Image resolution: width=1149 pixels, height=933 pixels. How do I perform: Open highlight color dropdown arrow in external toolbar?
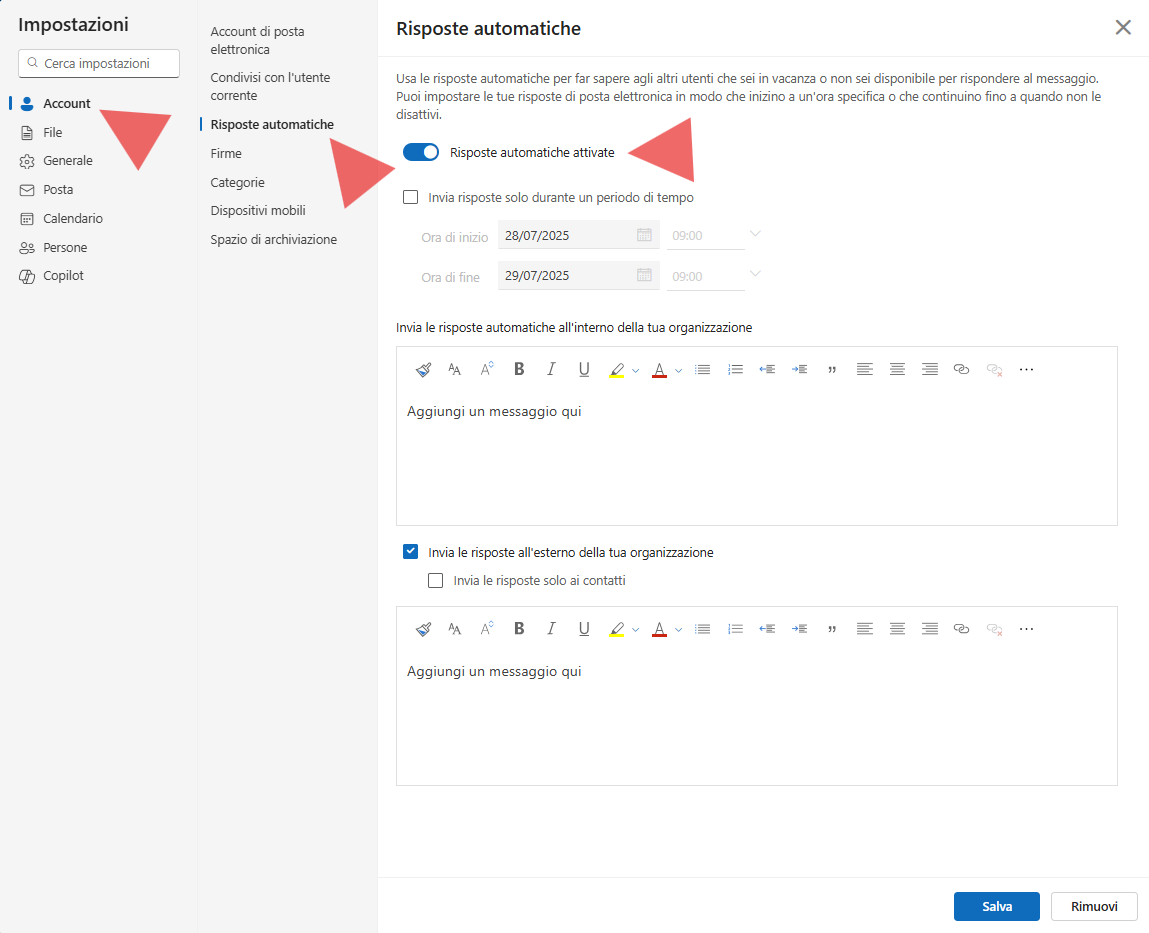point(635,630)
